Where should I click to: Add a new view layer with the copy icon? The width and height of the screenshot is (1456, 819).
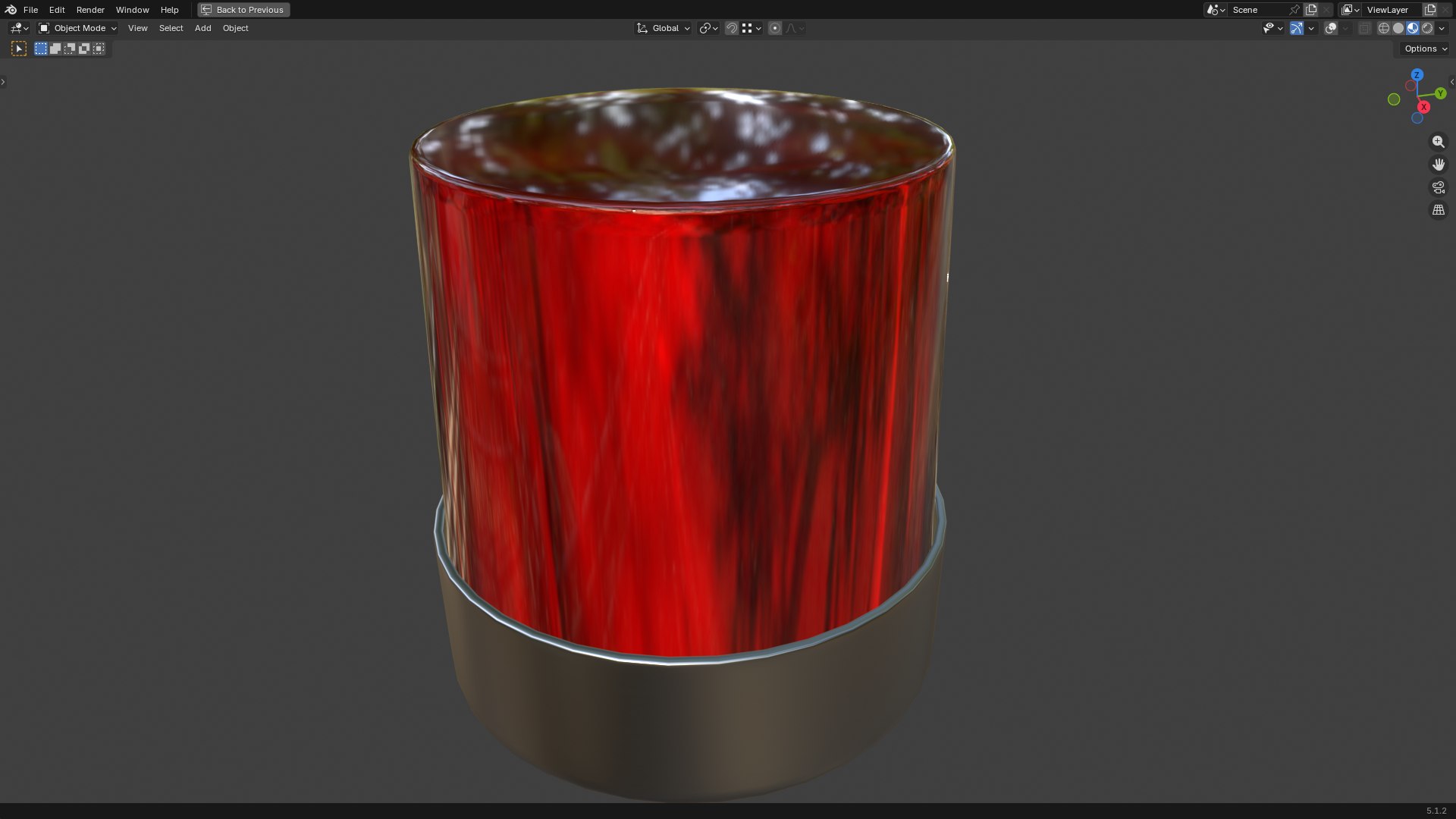click(1430, 10)
